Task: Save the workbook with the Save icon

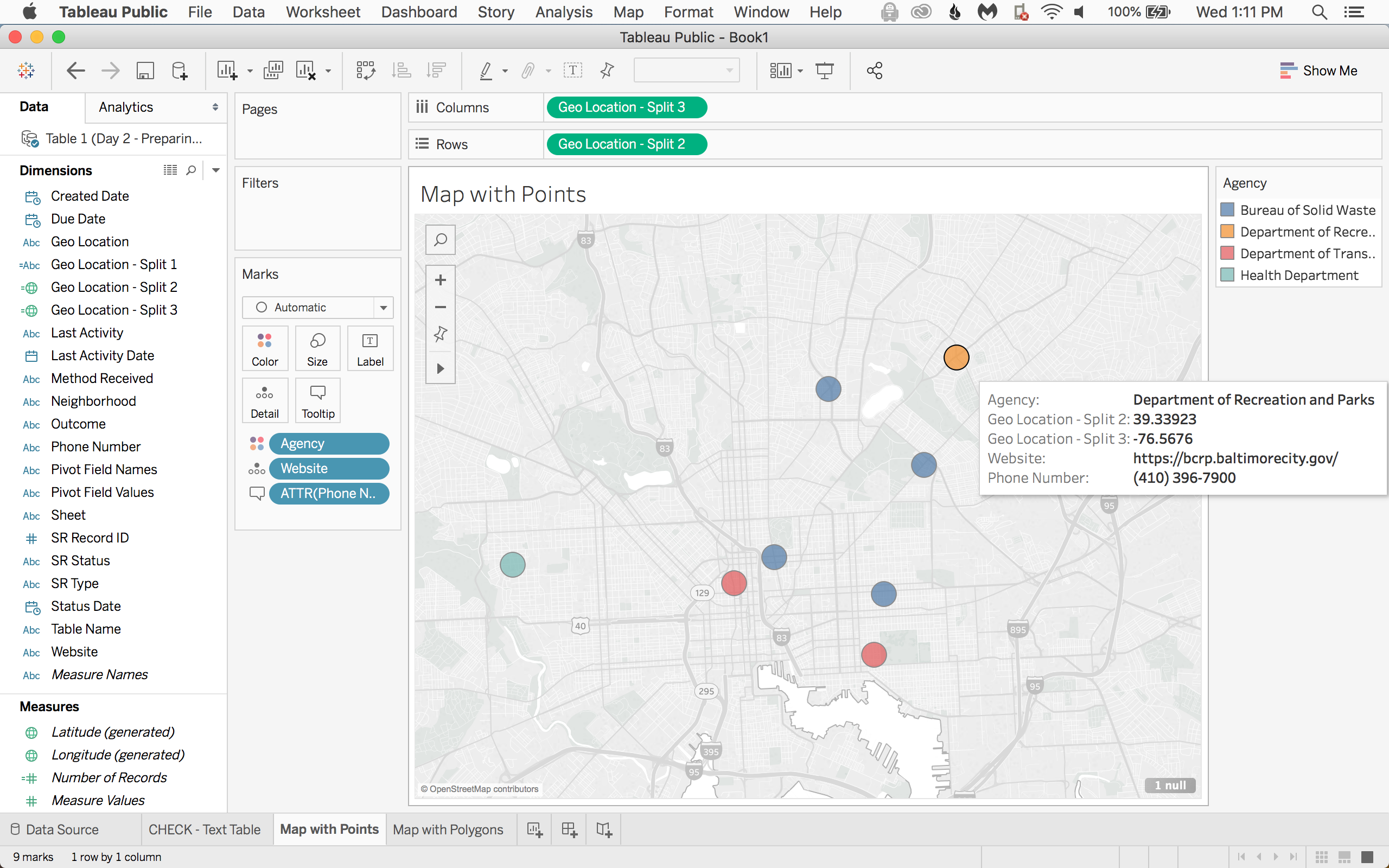Action: coord(145,71)
